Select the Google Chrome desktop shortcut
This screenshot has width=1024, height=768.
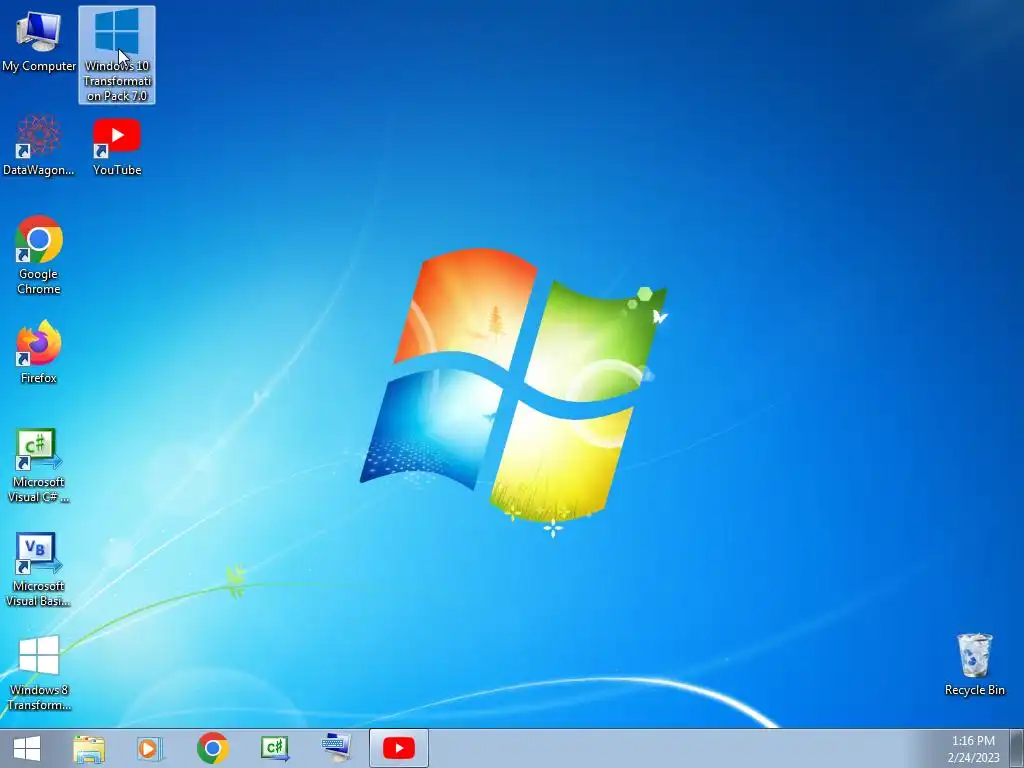coord(39,255)
